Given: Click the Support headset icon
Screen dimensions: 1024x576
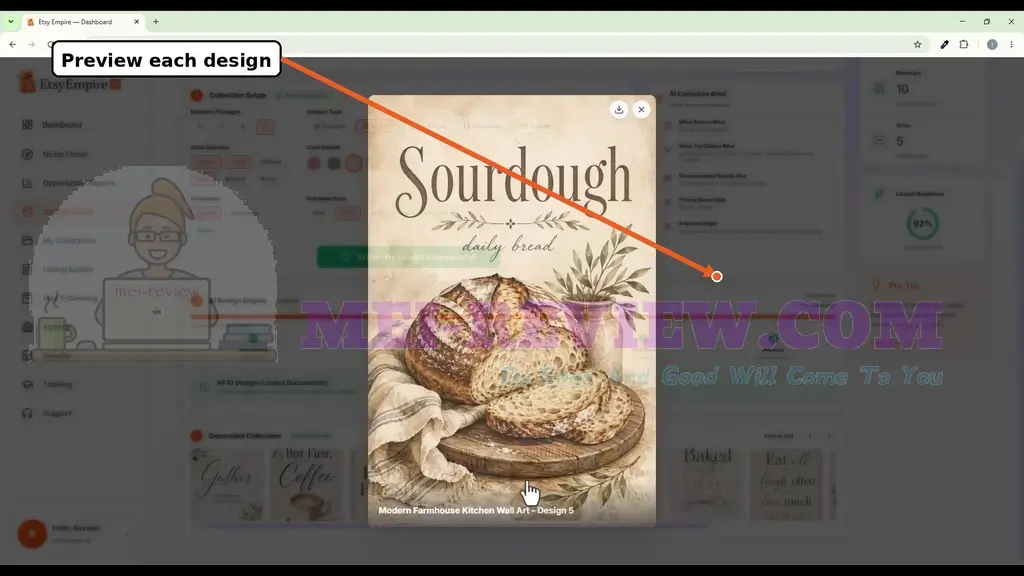Looking at the screenshot, I should [x=27, y=413].
